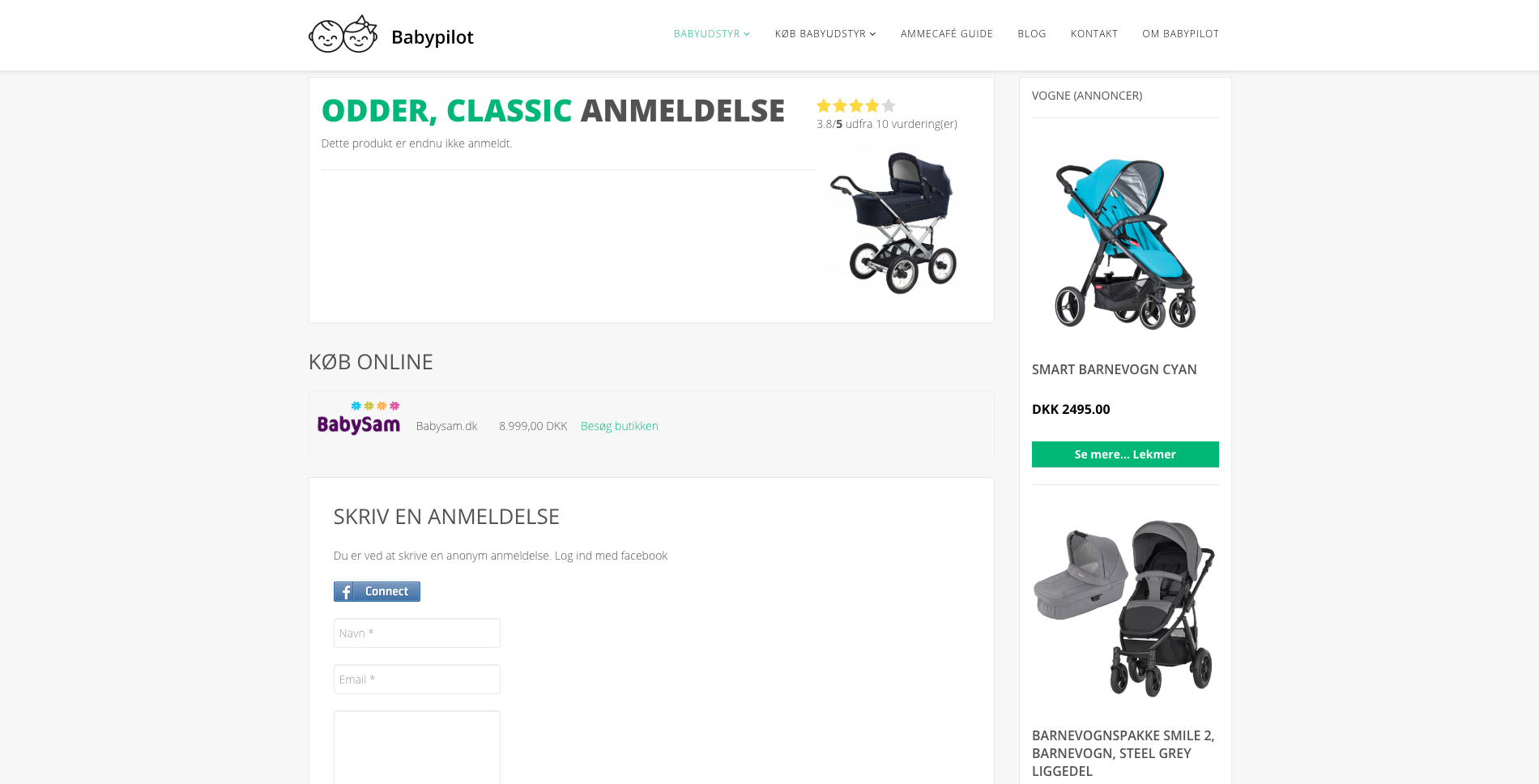Click into the review text area

tap(417, 748)
